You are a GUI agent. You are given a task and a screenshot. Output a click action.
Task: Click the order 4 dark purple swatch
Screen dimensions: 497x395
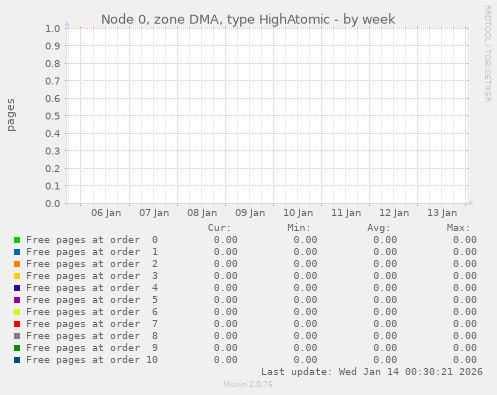pos(17,288)
